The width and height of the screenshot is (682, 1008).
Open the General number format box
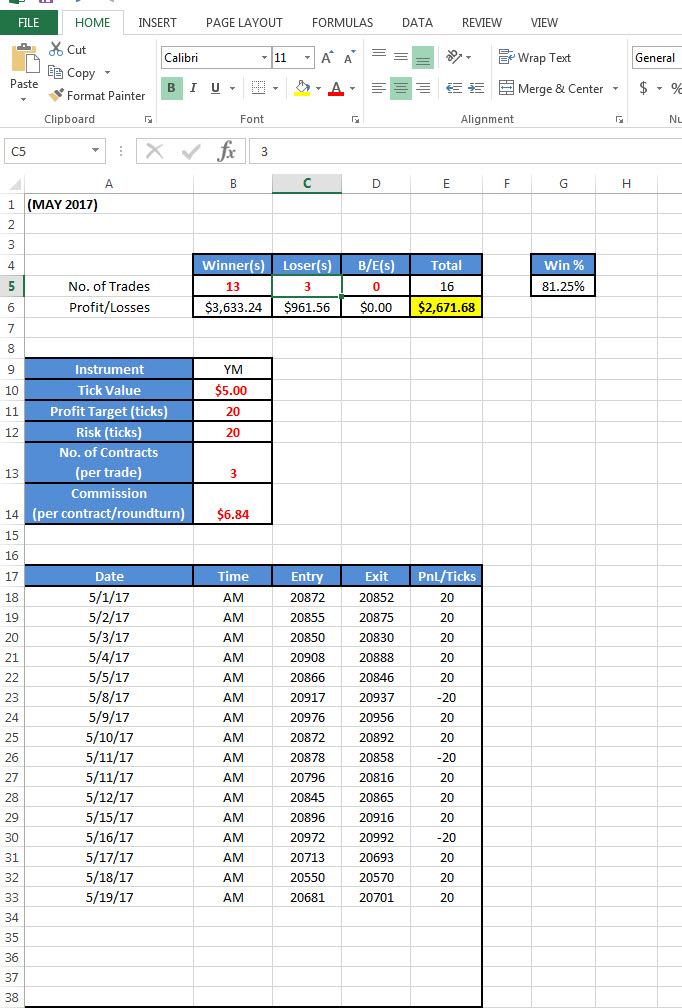(656, 58)
